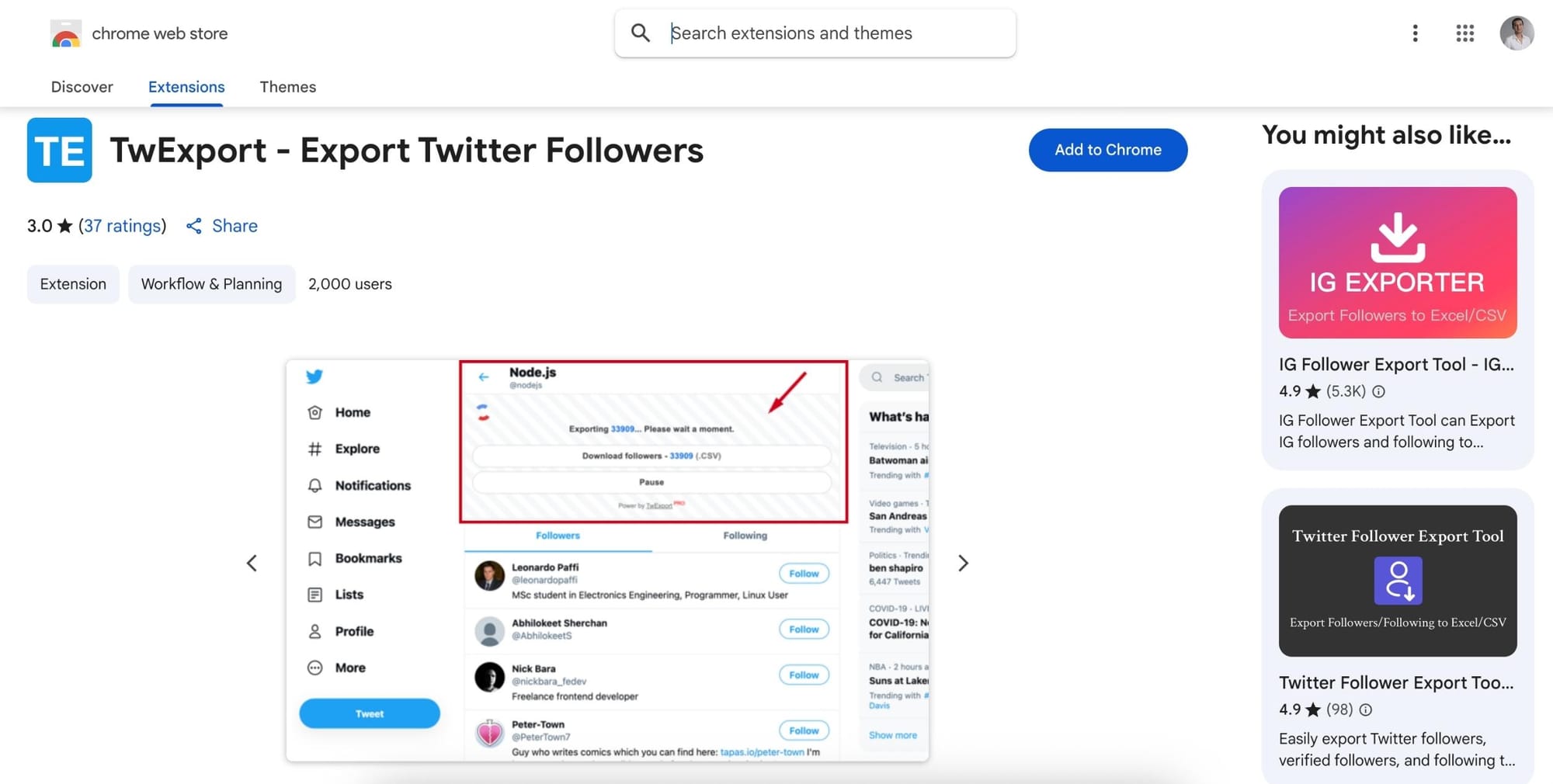The width and height of the screenshot is (1553, 784).
Task: Open the Extensions section
Action: click(186, 87)
